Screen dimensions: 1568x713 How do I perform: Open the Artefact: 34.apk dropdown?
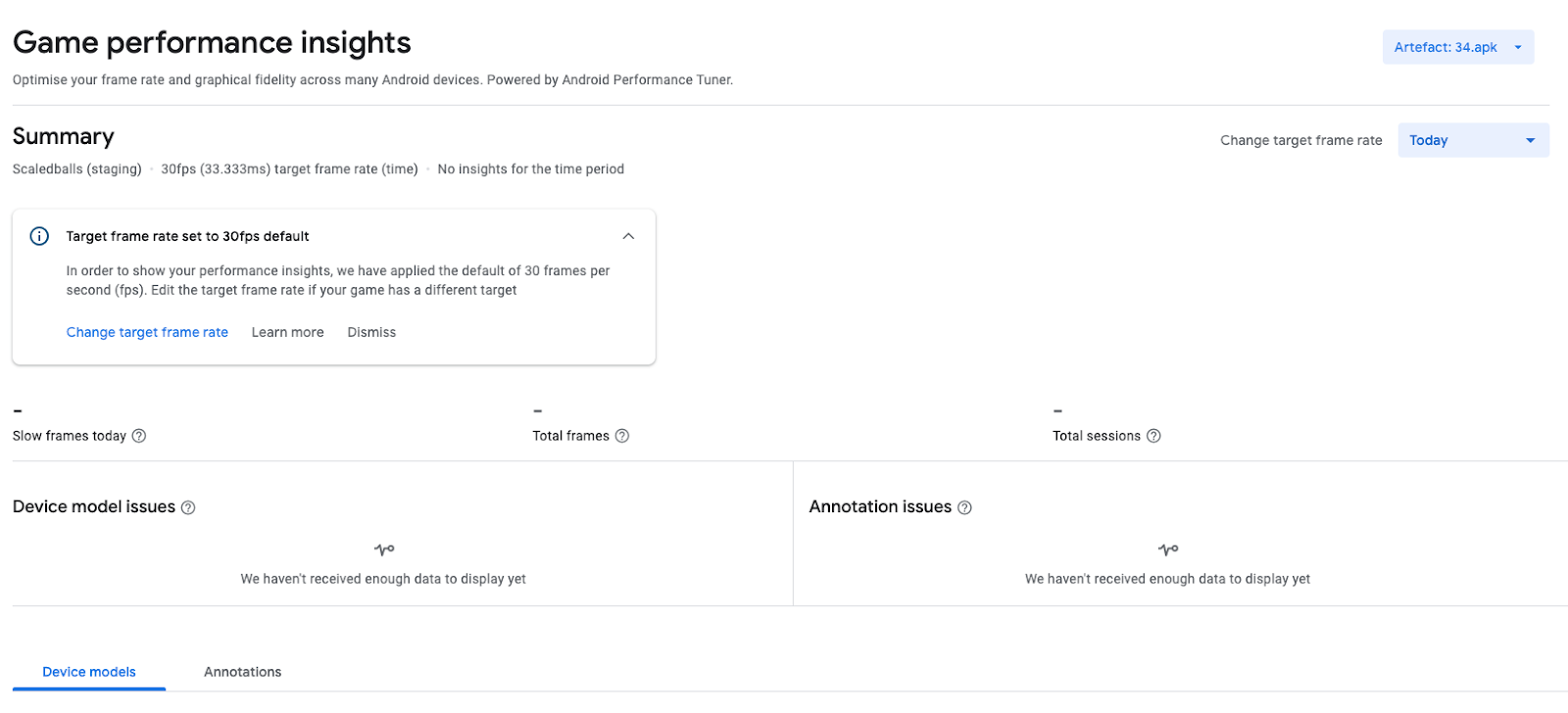[x=1457, y=47]
